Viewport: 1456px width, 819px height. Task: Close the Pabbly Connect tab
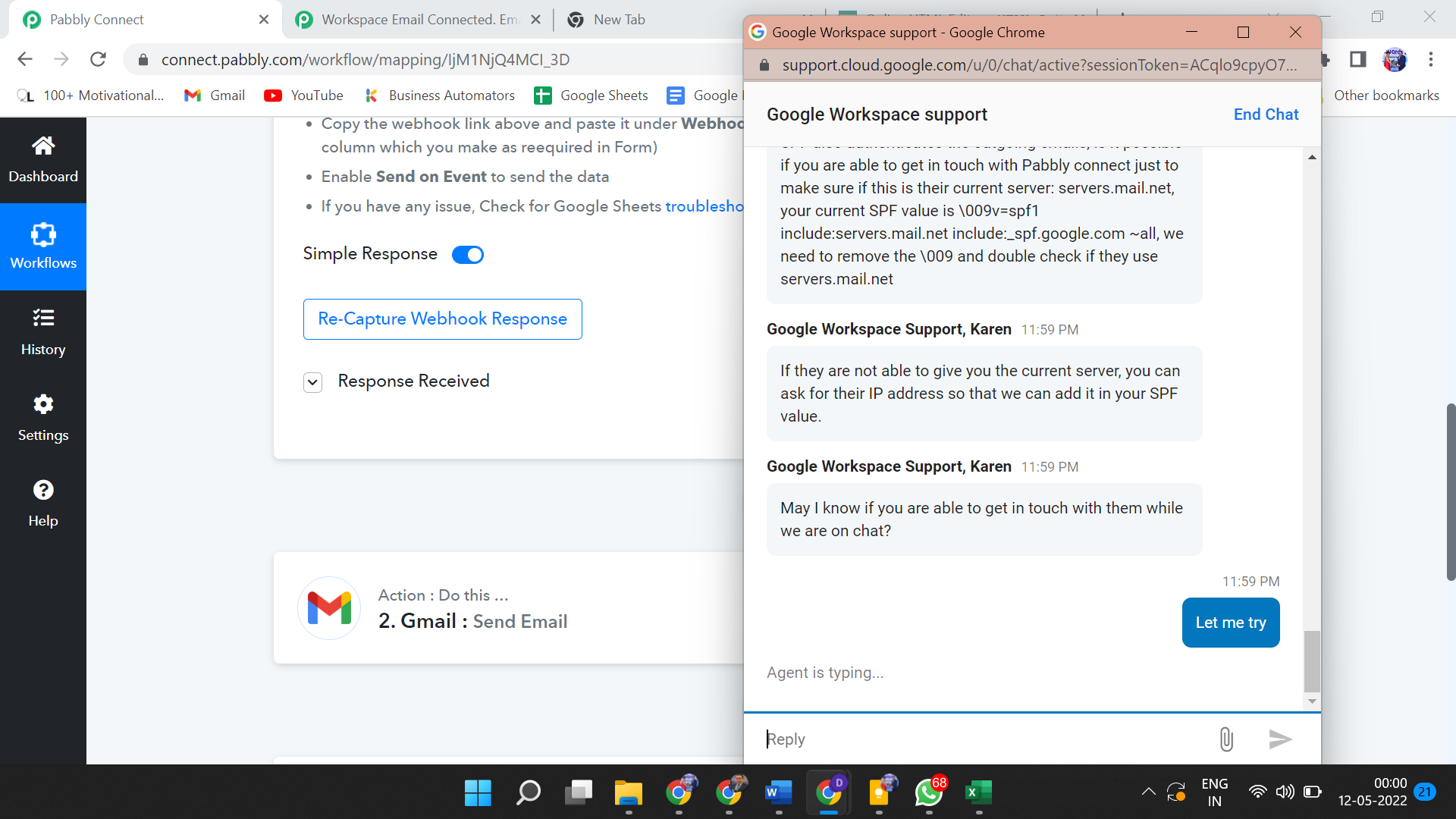[264, 20]
